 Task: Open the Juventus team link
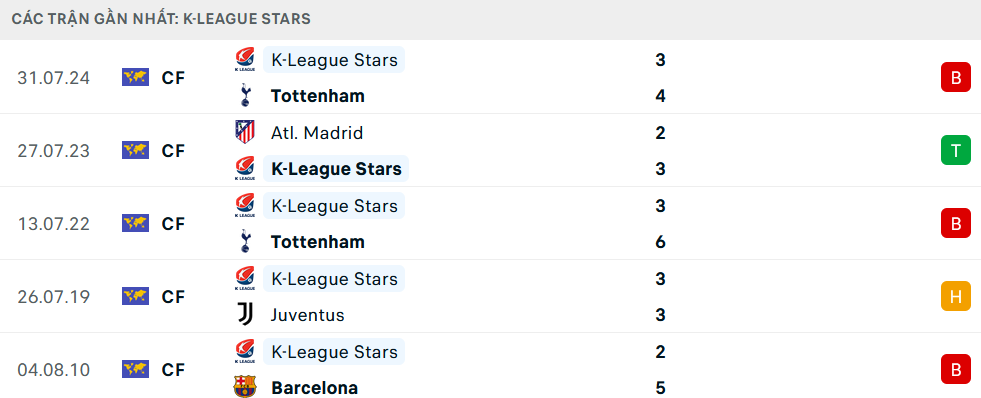click(x=307, y=315)
